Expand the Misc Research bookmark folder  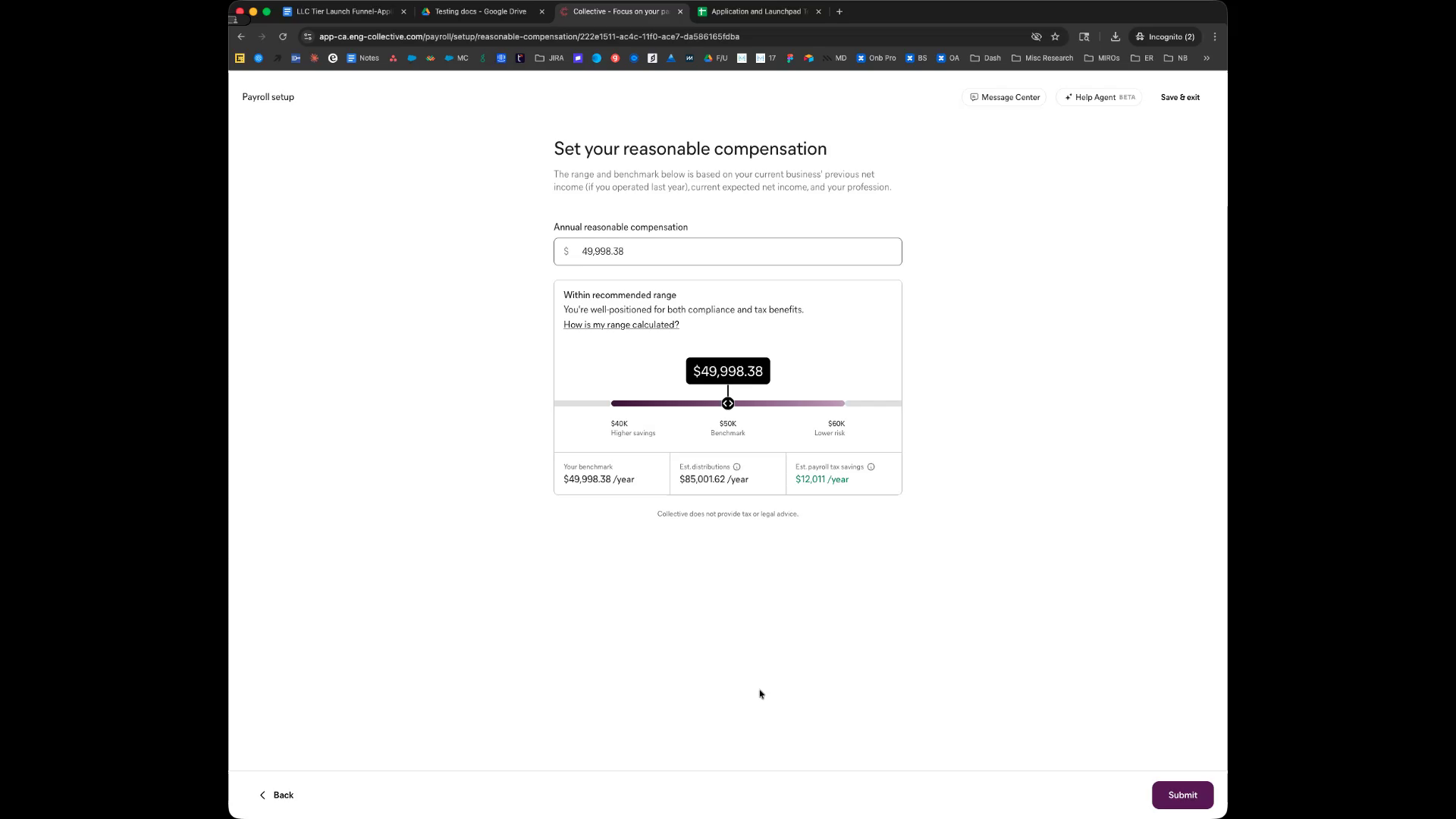point(1042,58)
